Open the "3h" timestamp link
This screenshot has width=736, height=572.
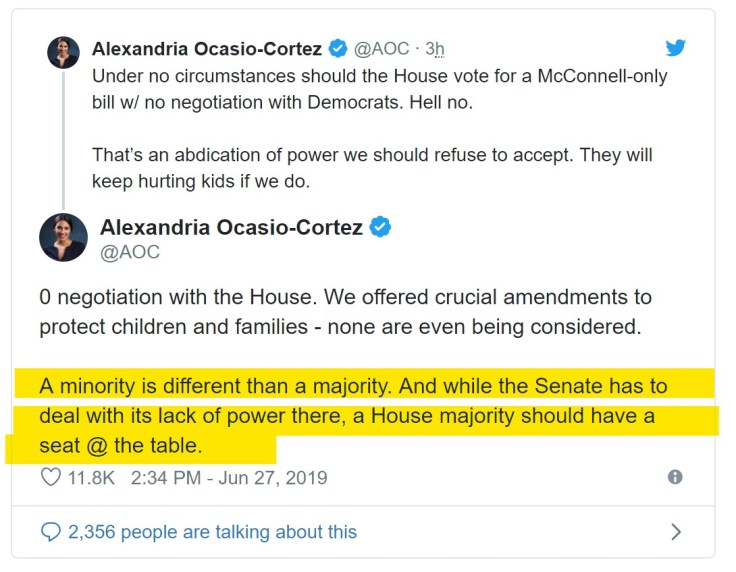[434, 49]
